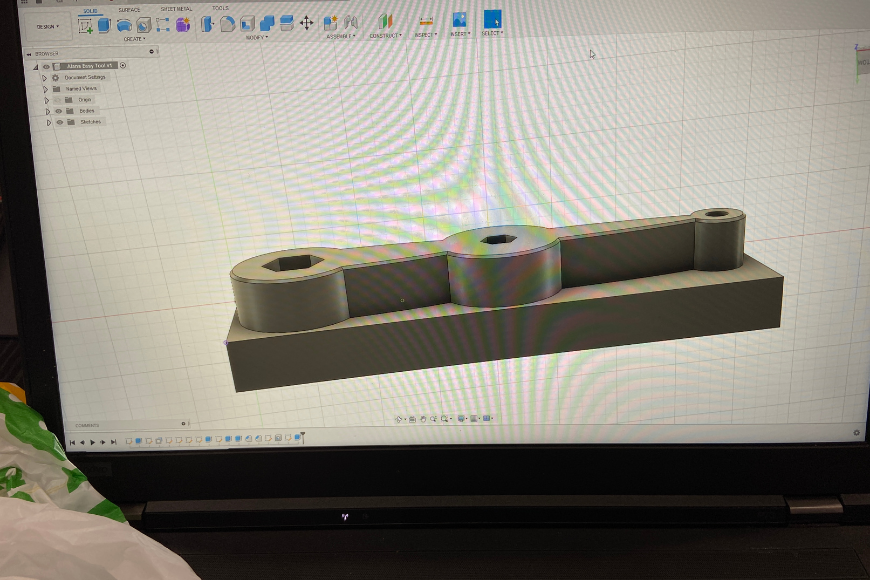Click the Insert image icon
870x580 pixels.
(459, 20)
